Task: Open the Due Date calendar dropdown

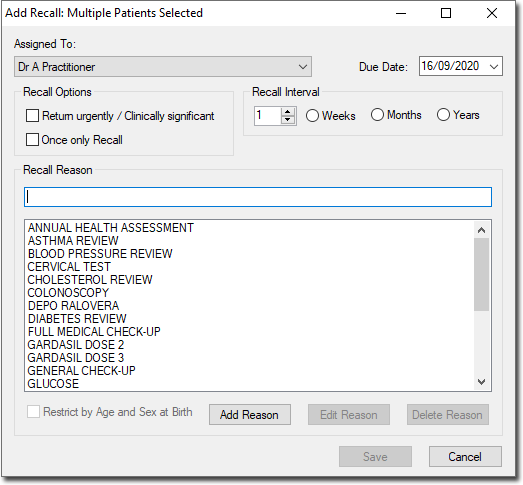Action: point(494,66)
